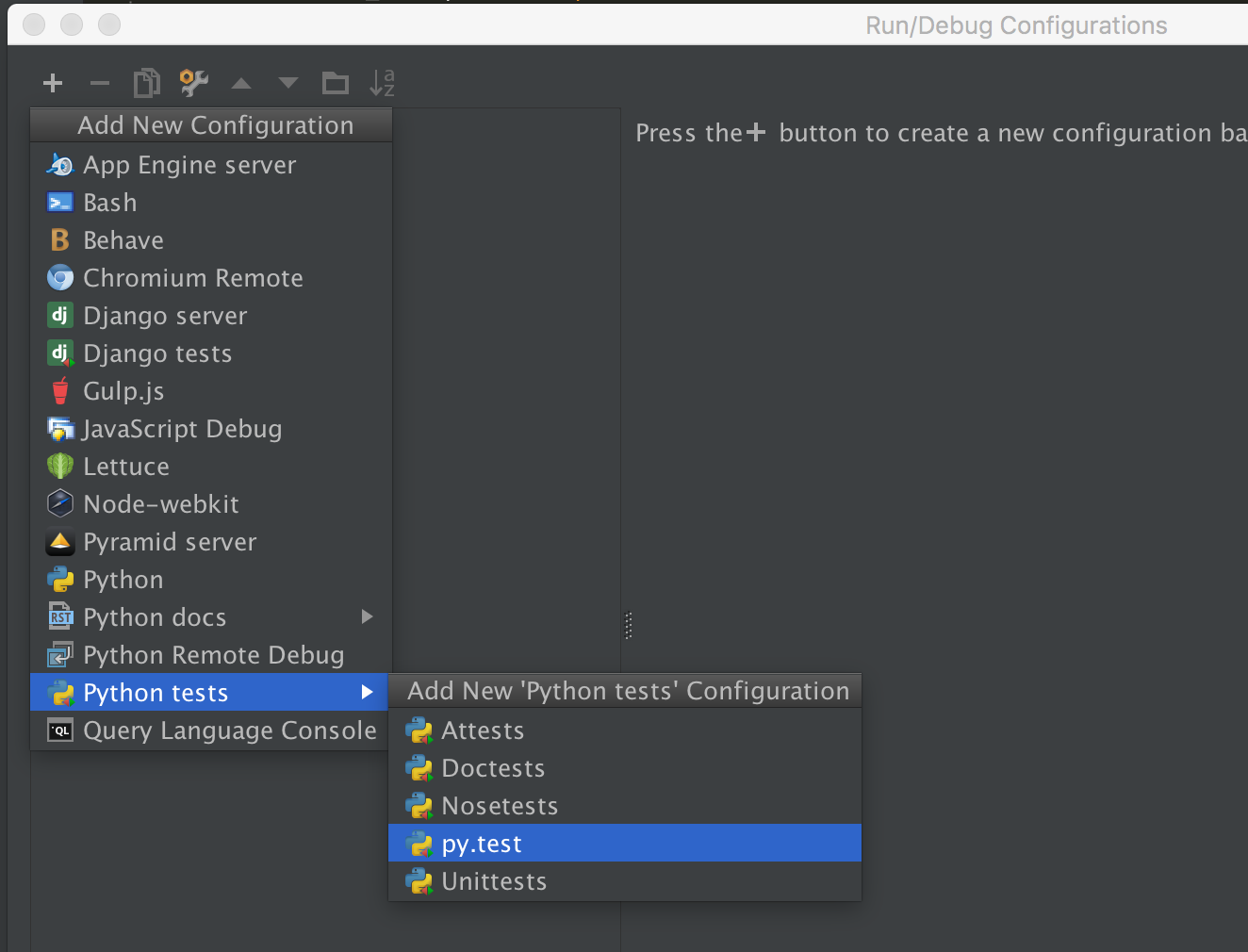Click the Python docs RST icon
This screenshot has height=952, width=1248.
60,616
